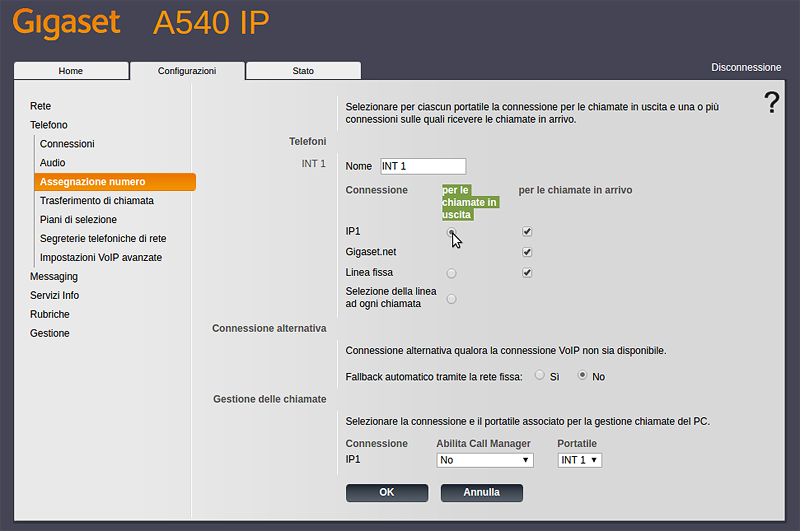
Task: Open Piani di selezione page
Action: tap(78, 219)
